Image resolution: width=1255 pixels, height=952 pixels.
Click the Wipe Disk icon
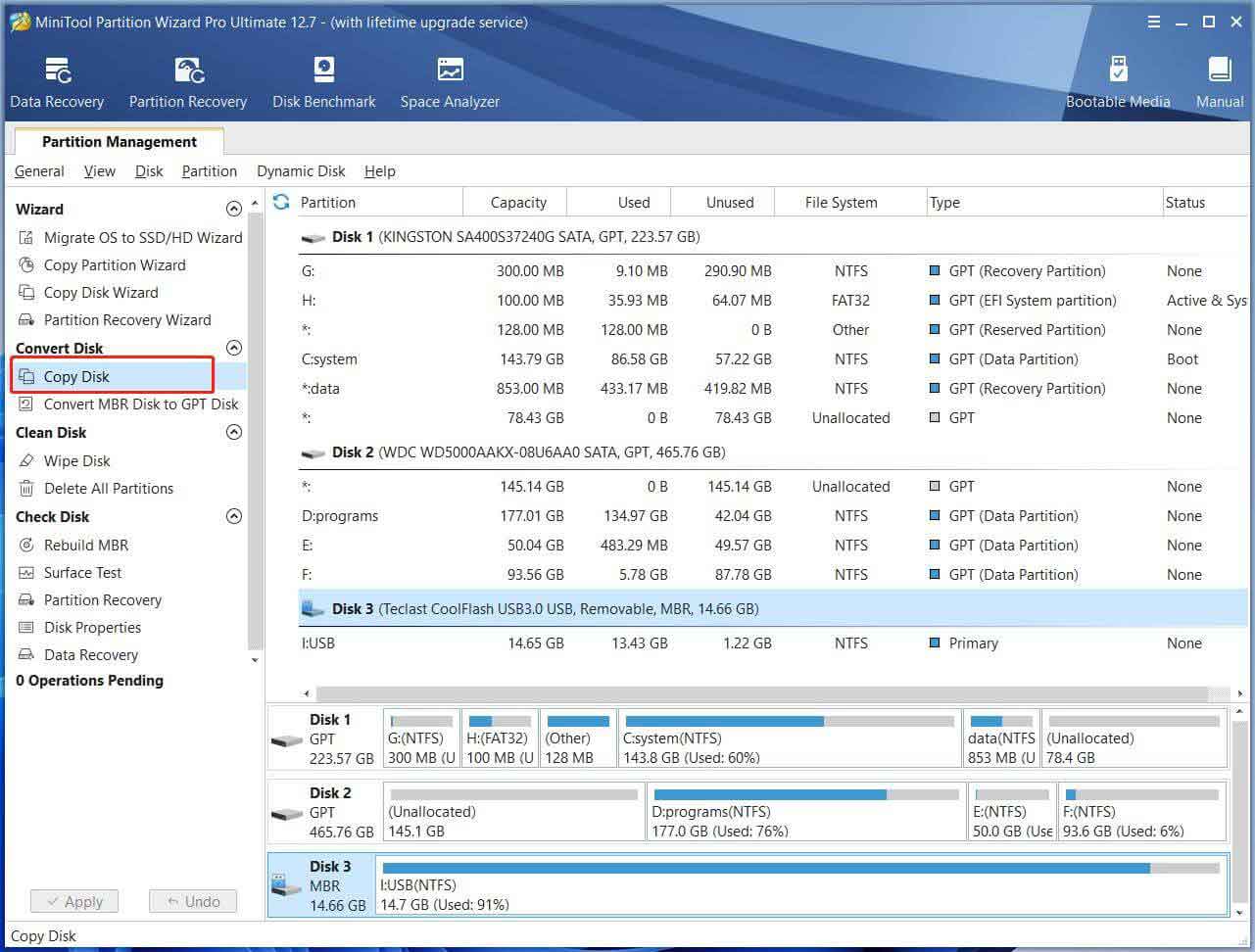(x=26, y=460)
